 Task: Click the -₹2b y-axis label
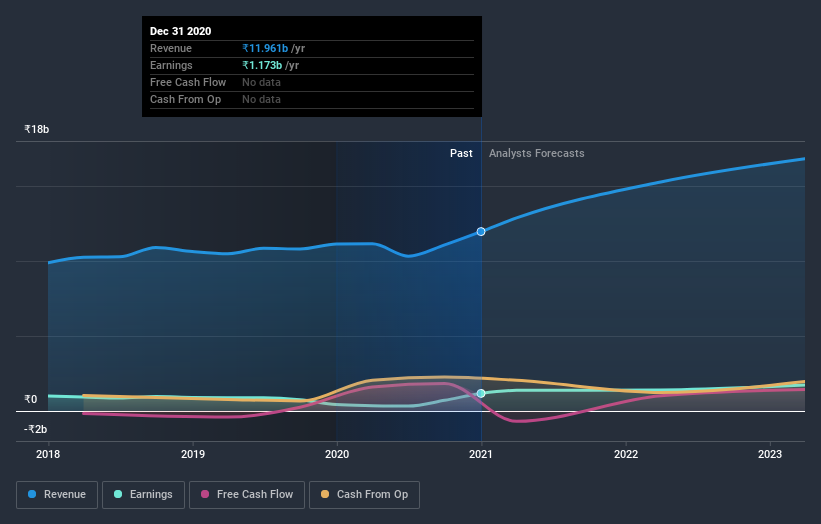click(x=36, y=429)
